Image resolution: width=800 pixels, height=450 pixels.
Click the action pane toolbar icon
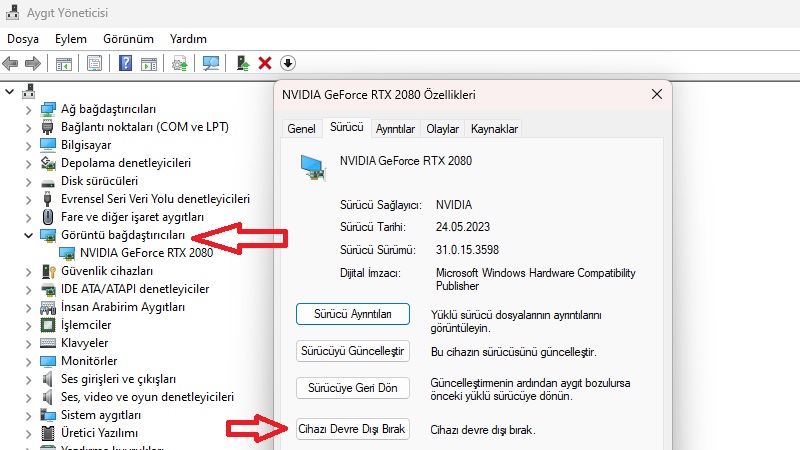(149, 64)
